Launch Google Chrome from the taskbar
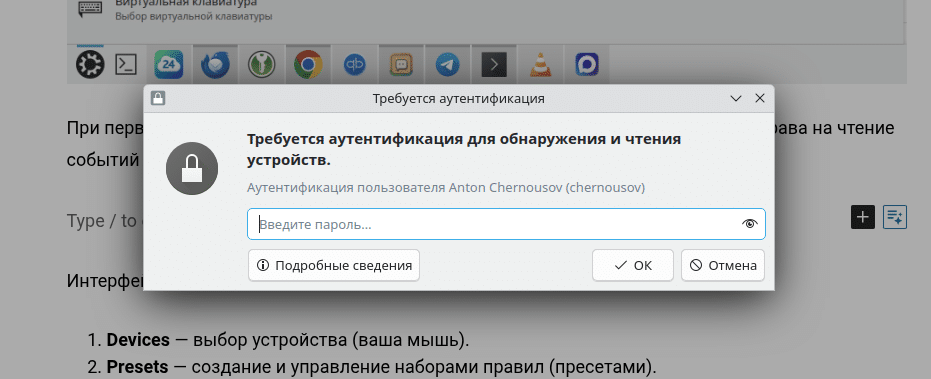This screenshot has width=931, height=379. [308, 64]
